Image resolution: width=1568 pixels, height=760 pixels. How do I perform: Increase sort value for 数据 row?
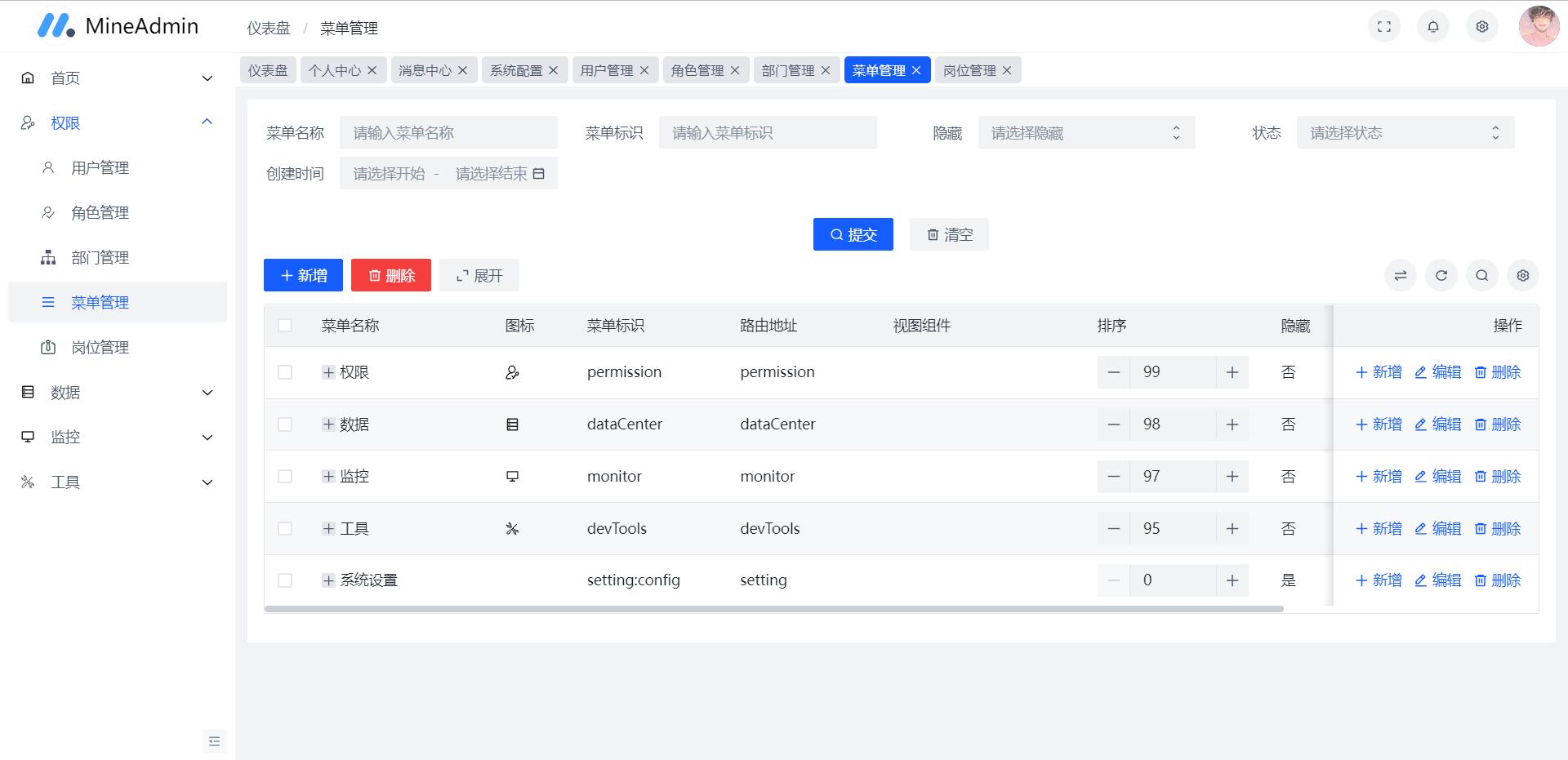tap(1232, 424)
